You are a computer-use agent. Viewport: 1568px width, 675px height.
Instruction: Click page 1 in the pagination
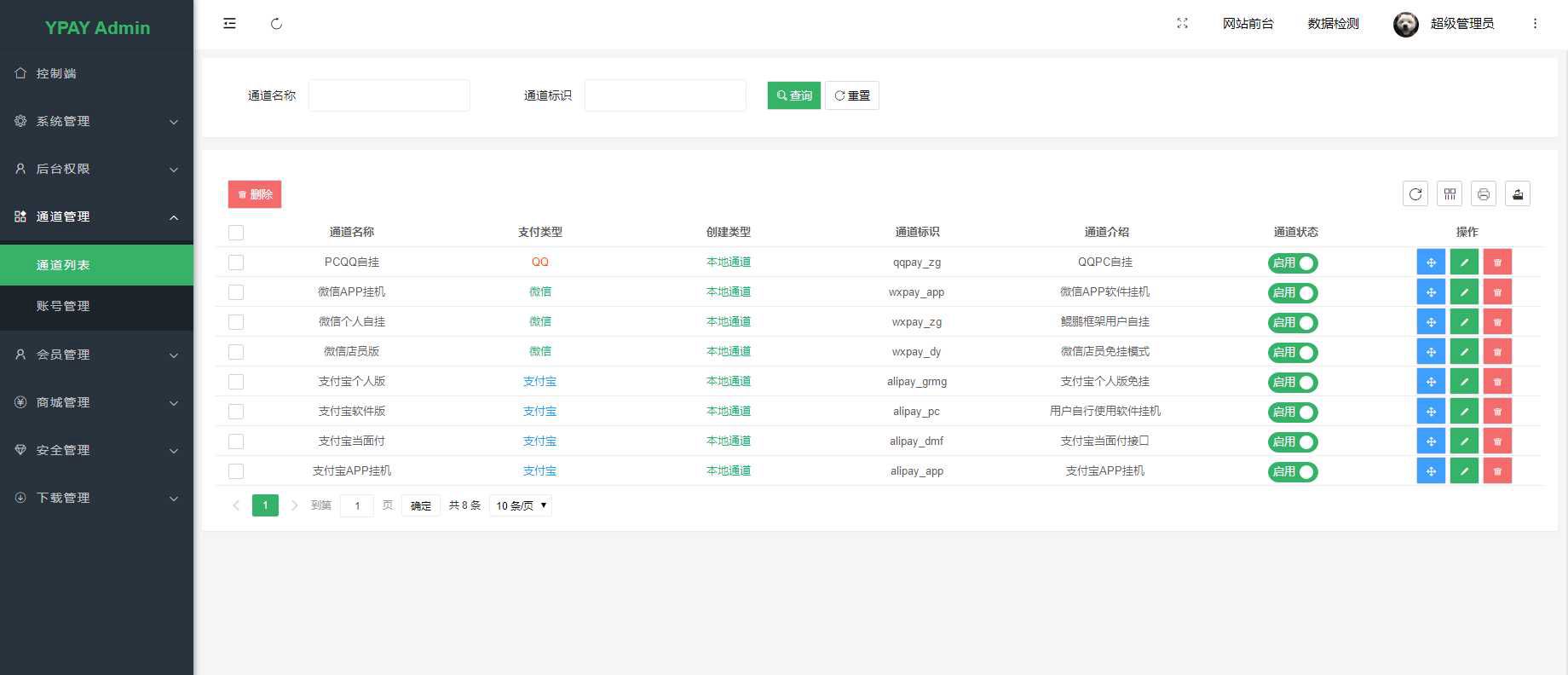click(265, 505)
